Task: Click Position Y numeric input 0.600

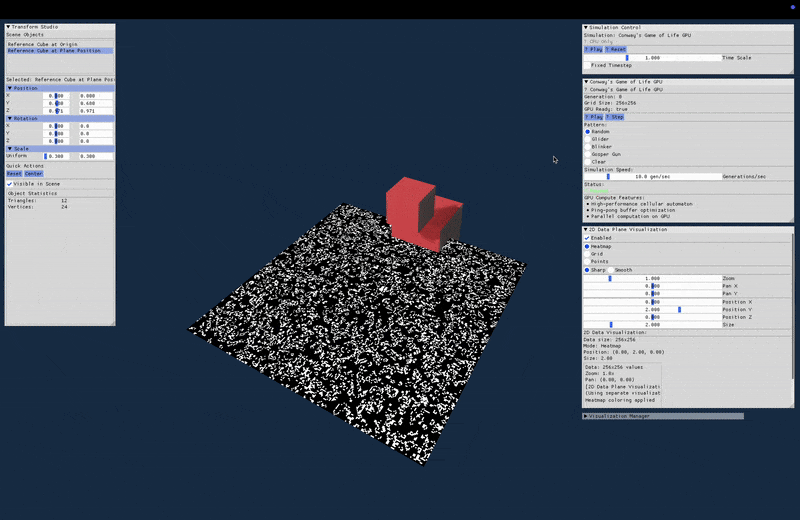Action: pyautogui.click(x=95, y=104)
